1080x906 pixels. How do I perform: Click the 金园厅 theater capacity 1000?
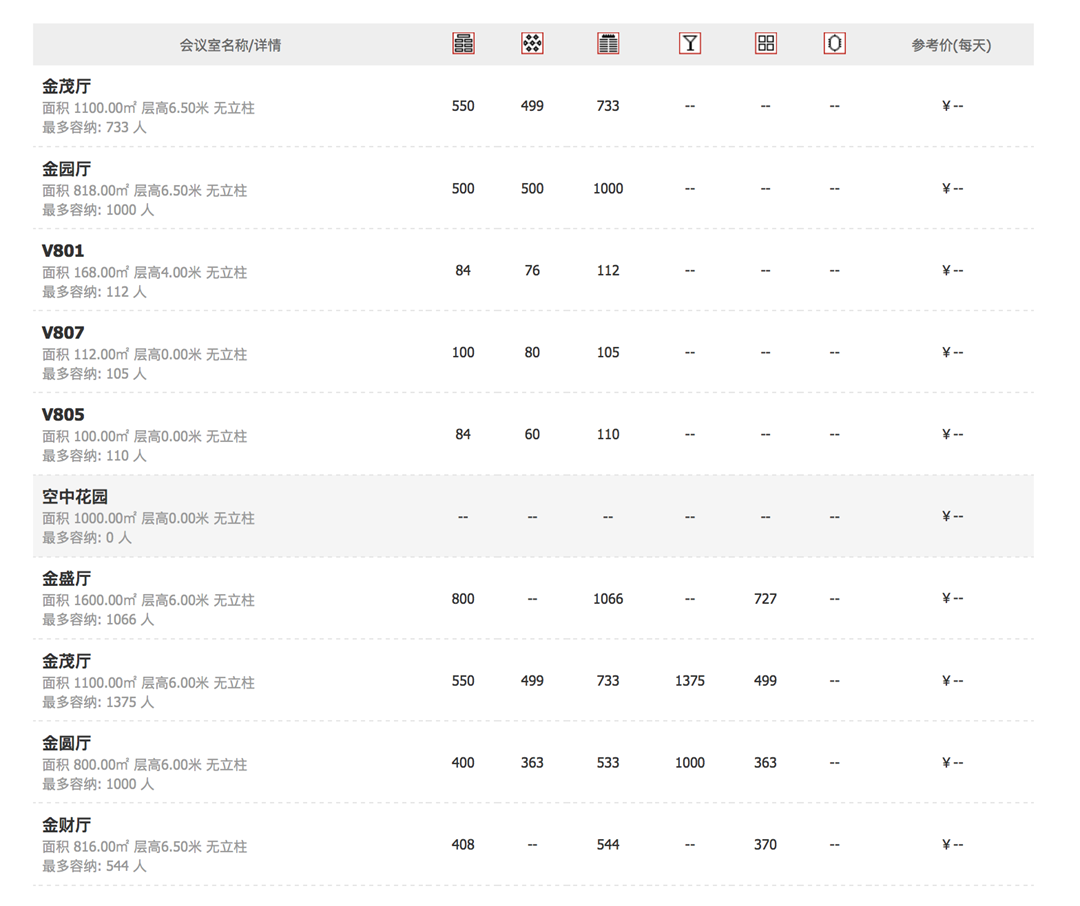coord(608,189)
